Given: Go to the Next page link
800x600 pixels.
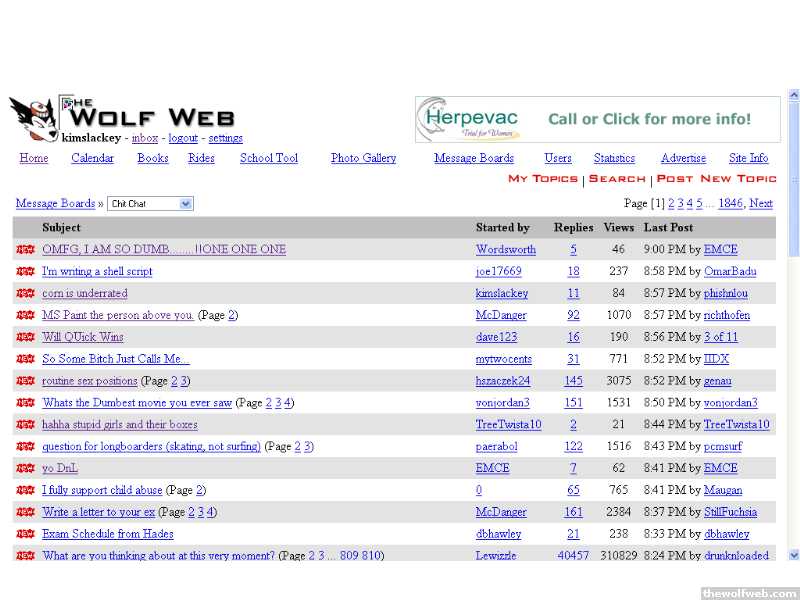Looking at the screenshot, I should [x=761, y=204].
